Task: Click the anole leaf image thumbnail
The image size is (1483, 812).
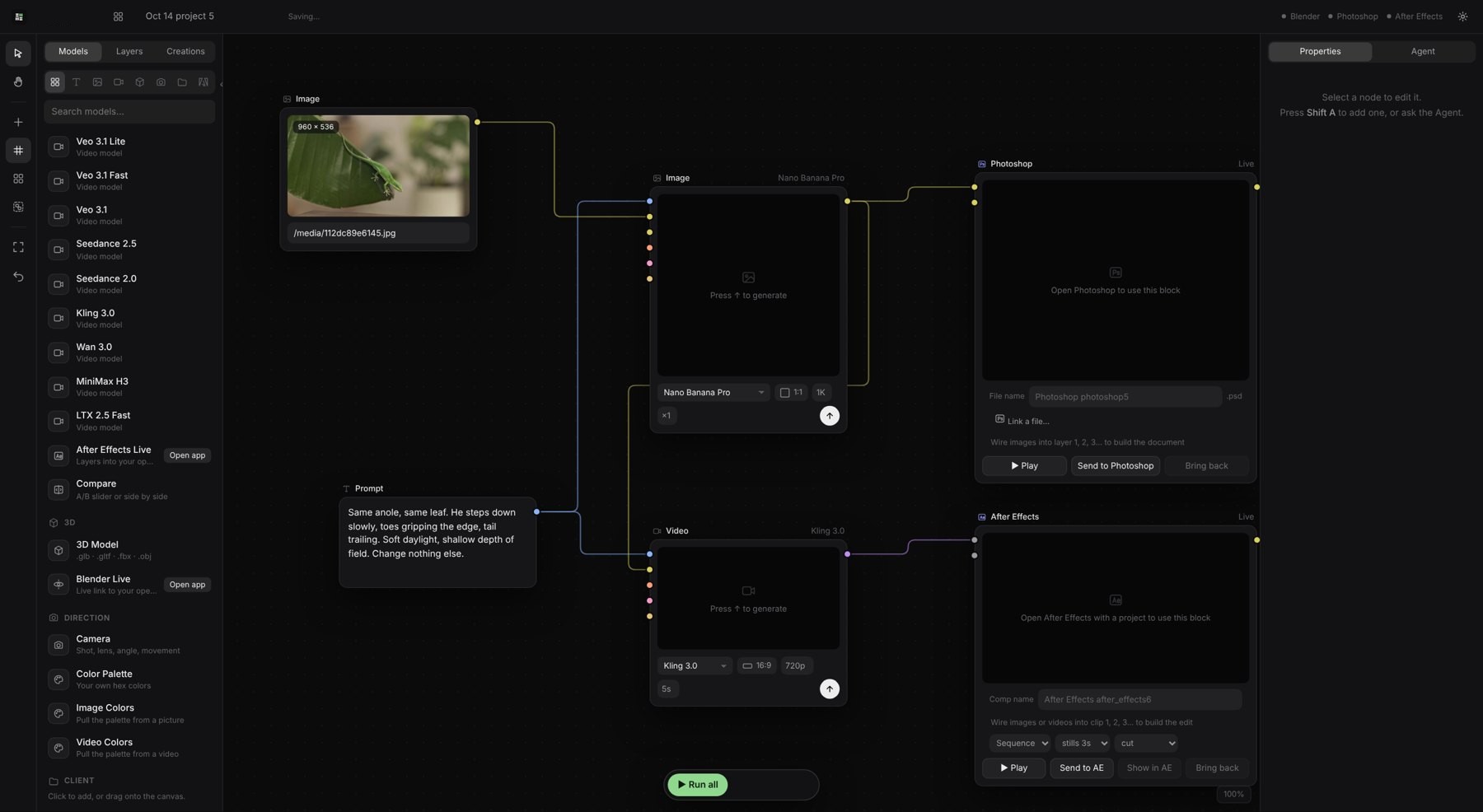Action: pyautogui.click(x=378, y=166)
